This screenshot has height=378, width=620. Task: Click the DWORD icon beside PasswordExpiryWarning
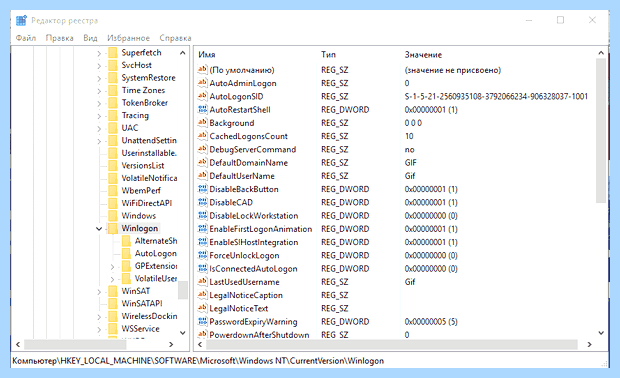[202, 321]
